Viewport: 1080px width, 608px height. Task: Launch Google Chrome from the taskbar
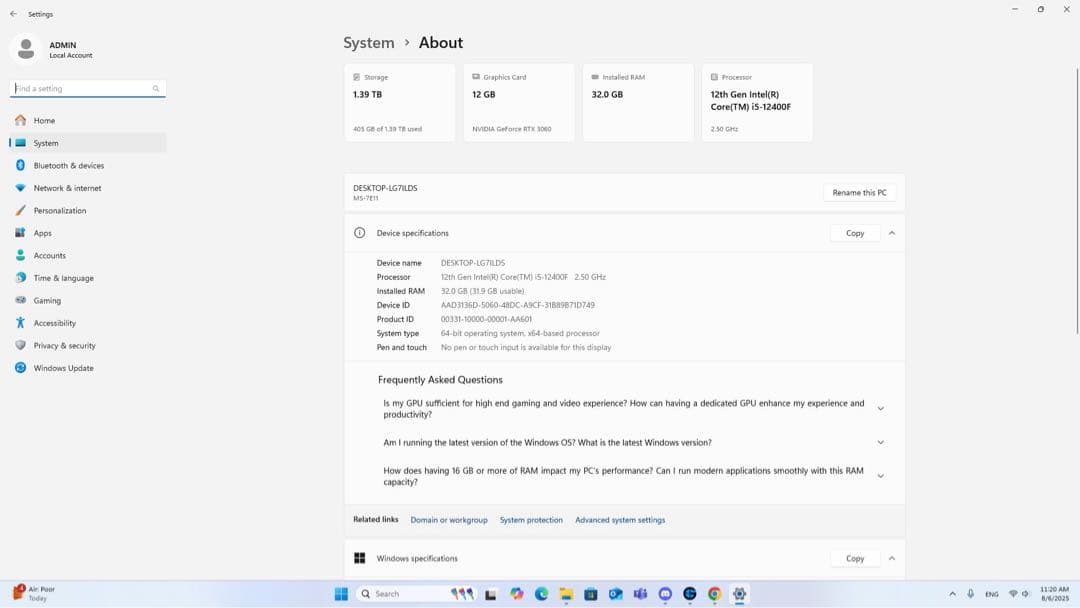coord(714,593)
